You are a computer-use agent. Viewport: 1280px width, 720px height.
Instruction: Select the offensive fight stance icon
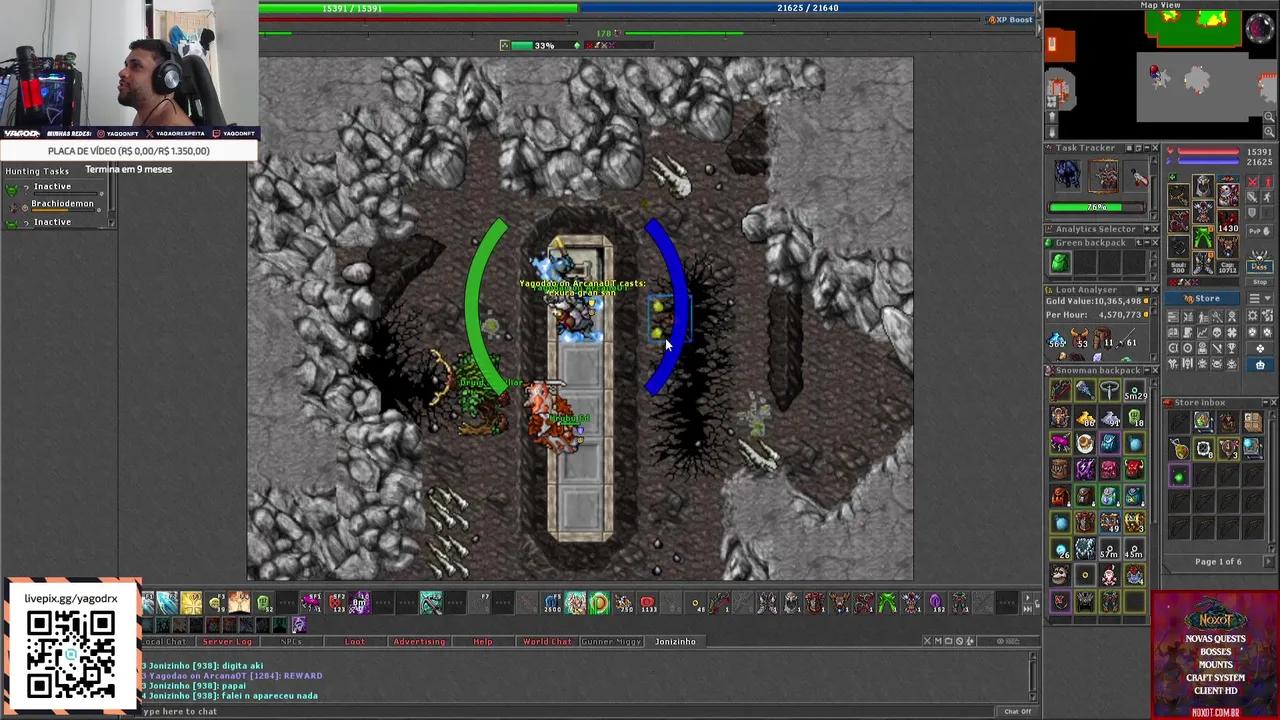tap(1253, 182)
